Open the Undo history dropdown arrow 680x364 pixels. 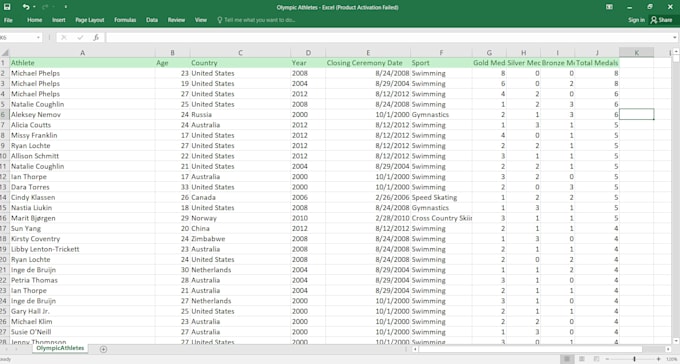click(x=34, y=7)
